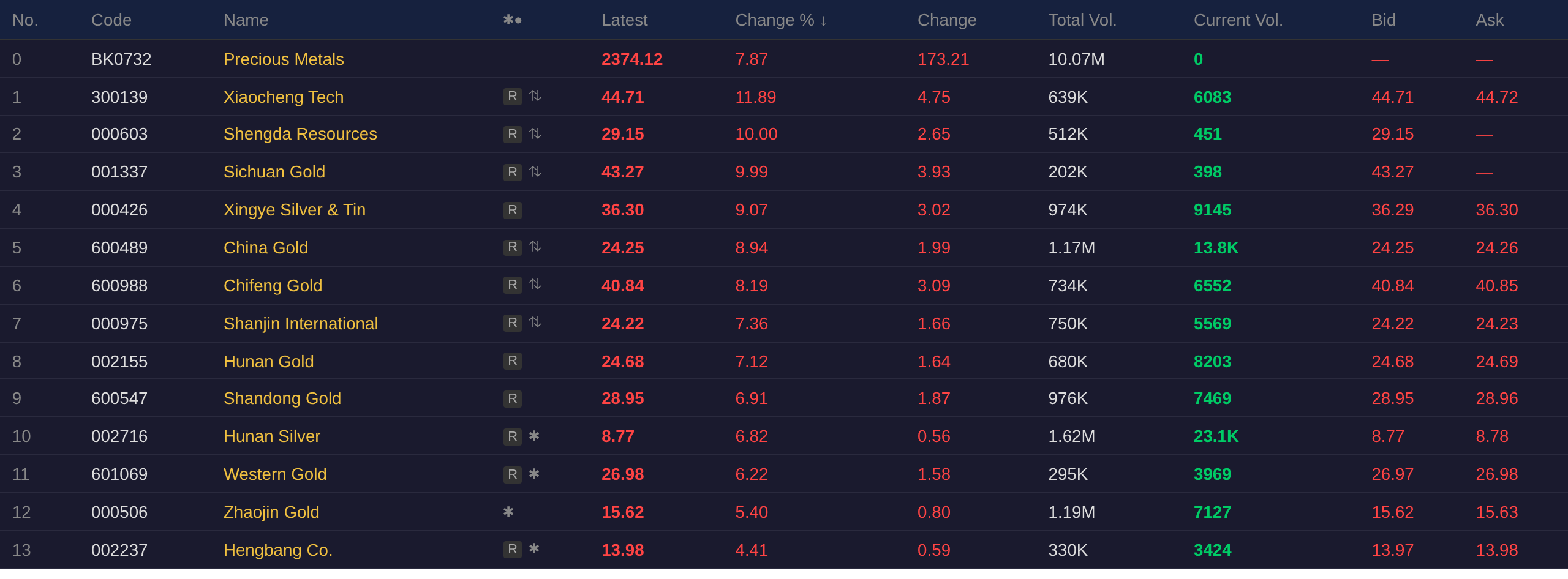Click the asterisk marker for Hengbang Co.
Screen dimensions: 1568x579
coord(534,548)
